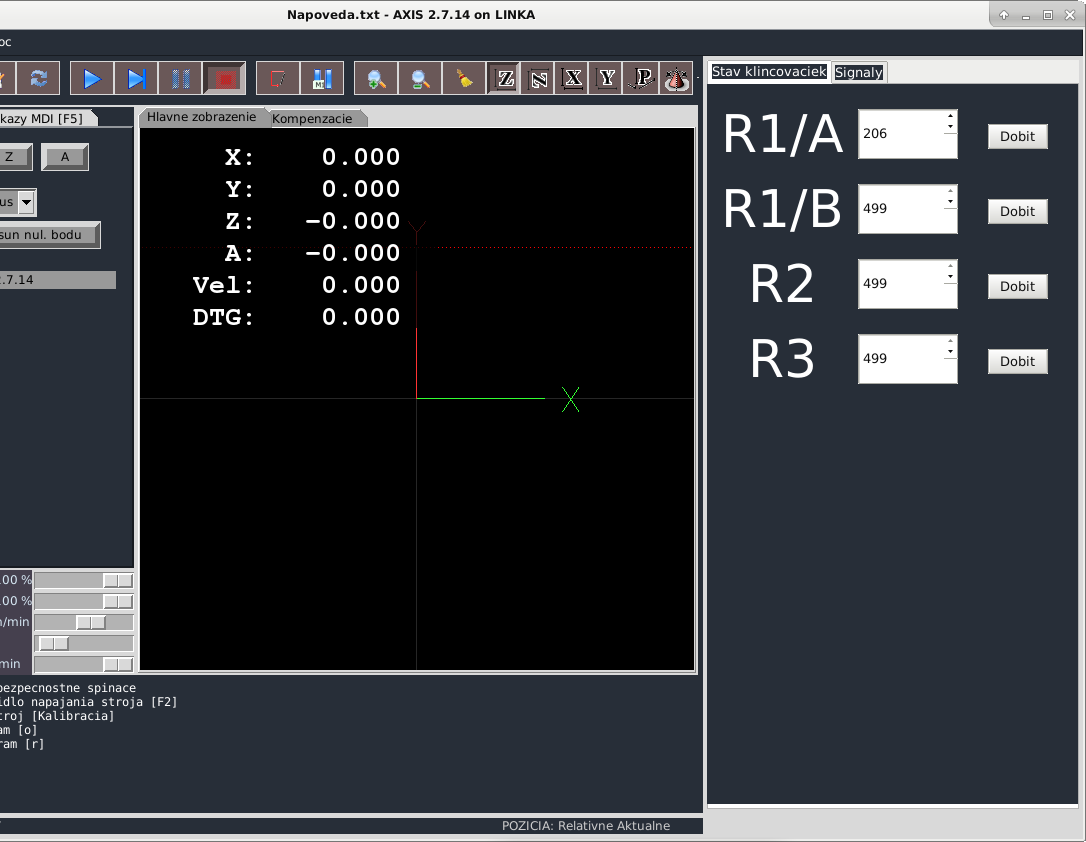Click the A: position readout

pyautogui.click(x=312, y=253)
